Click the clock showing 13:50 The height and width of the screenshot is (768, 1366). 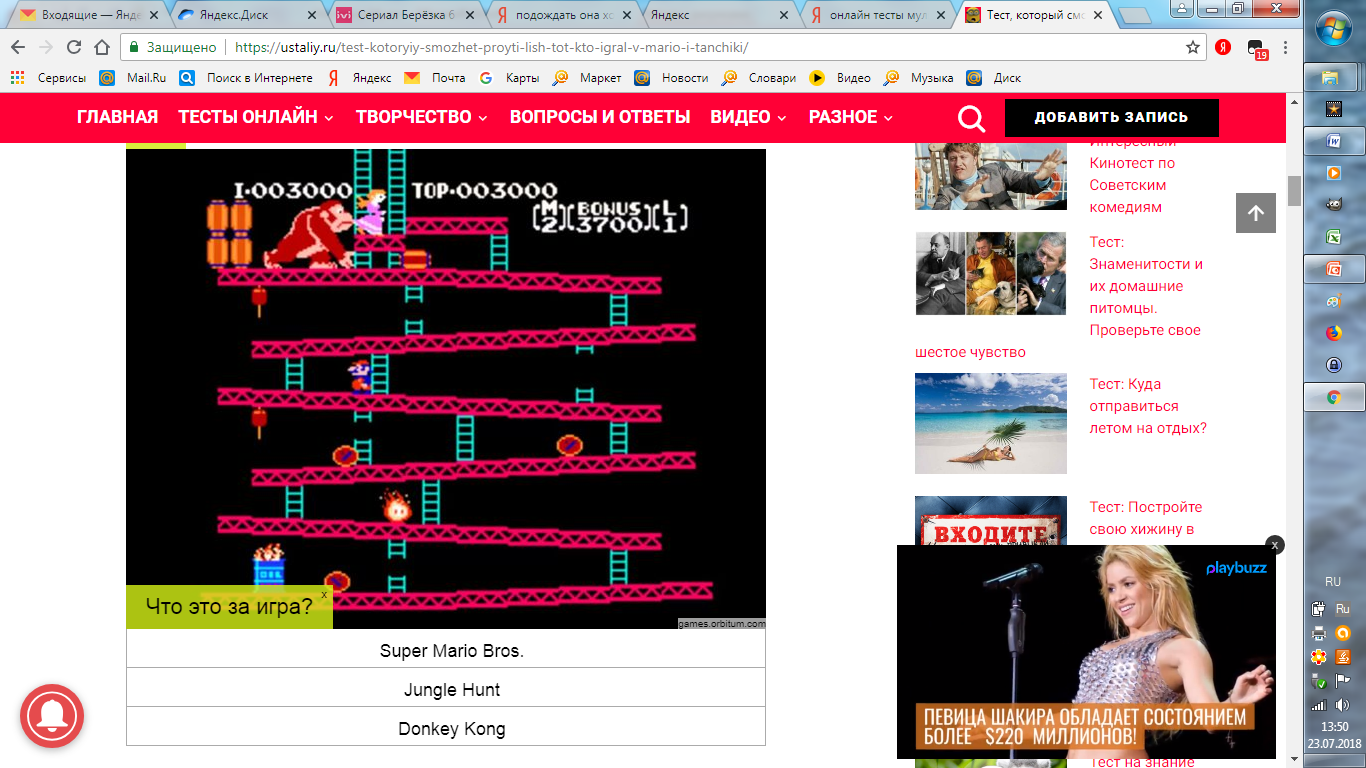[1334, 727]
